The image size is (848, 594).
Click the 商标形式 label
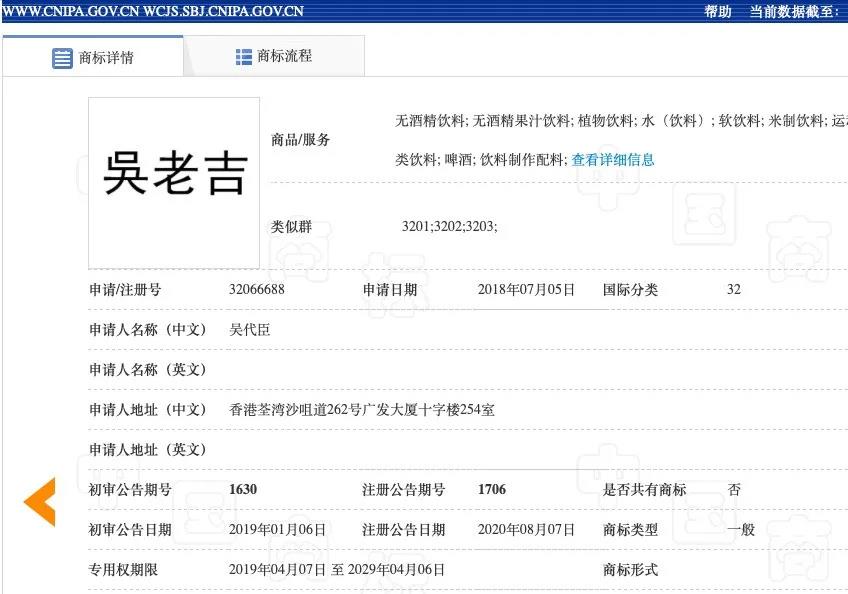click(x=631, y=569)
